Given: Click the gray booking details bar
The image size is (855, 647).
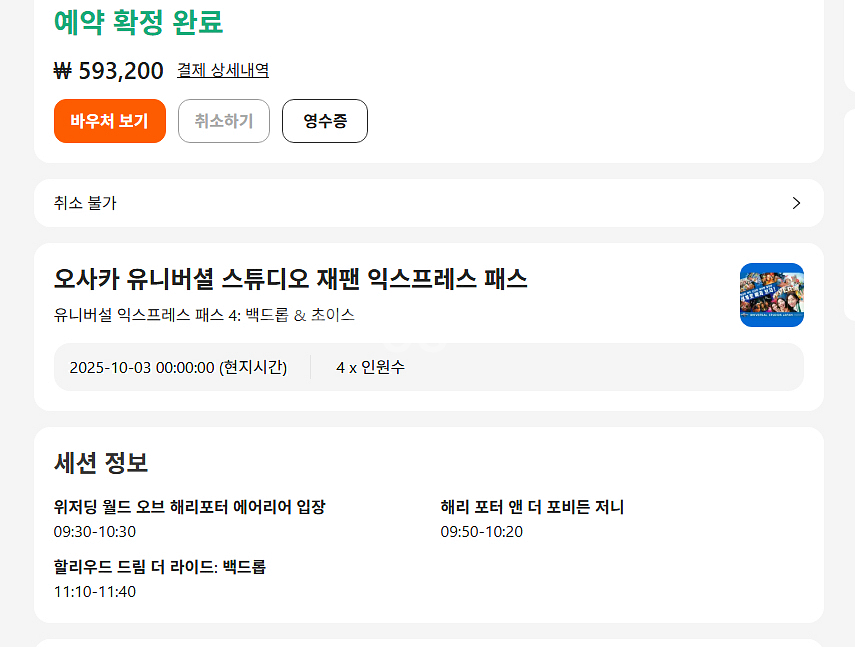Looking at the screenshot, I should [428, 367].
